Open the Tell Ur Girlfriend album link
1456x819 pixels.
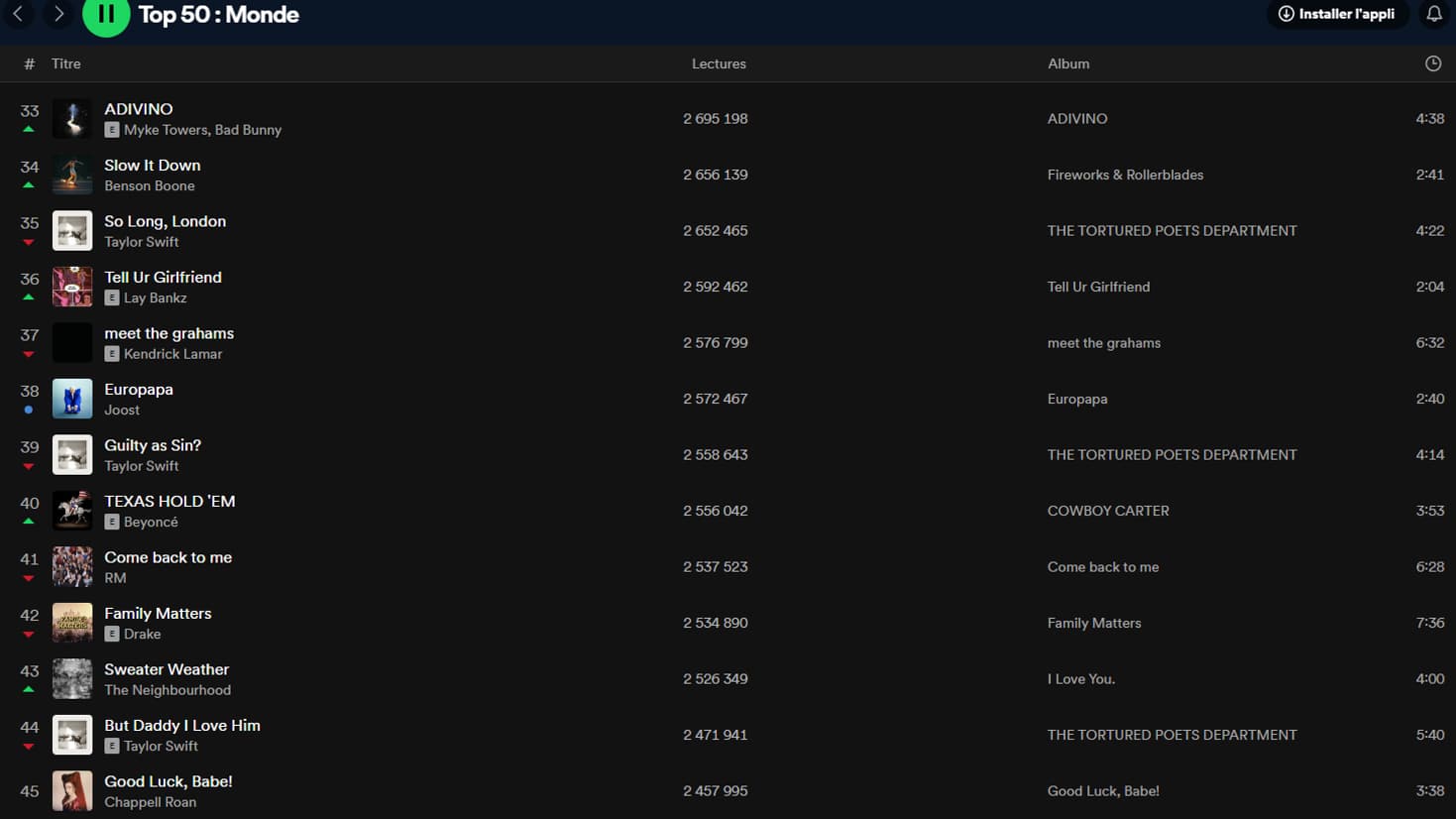(1098, 287)
